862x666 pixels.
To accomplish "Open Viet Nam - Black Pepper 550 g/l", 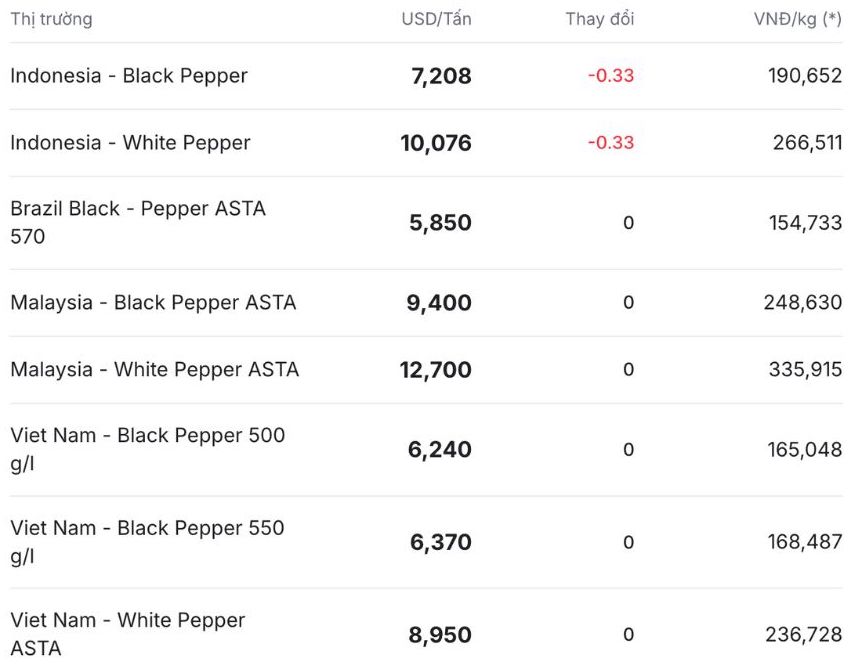I will tap(426, 542).
